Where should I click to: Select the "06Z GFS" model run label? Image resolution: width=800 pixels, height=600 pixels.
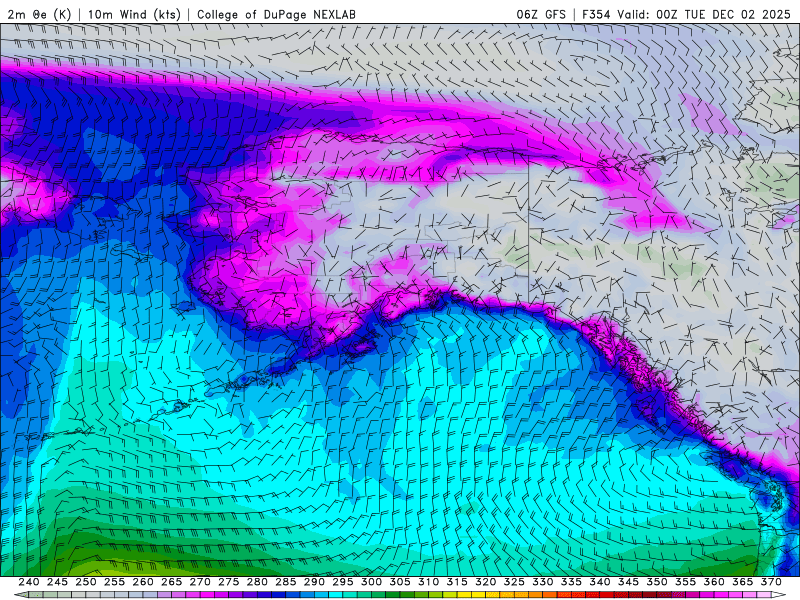(x=541, y=14)
